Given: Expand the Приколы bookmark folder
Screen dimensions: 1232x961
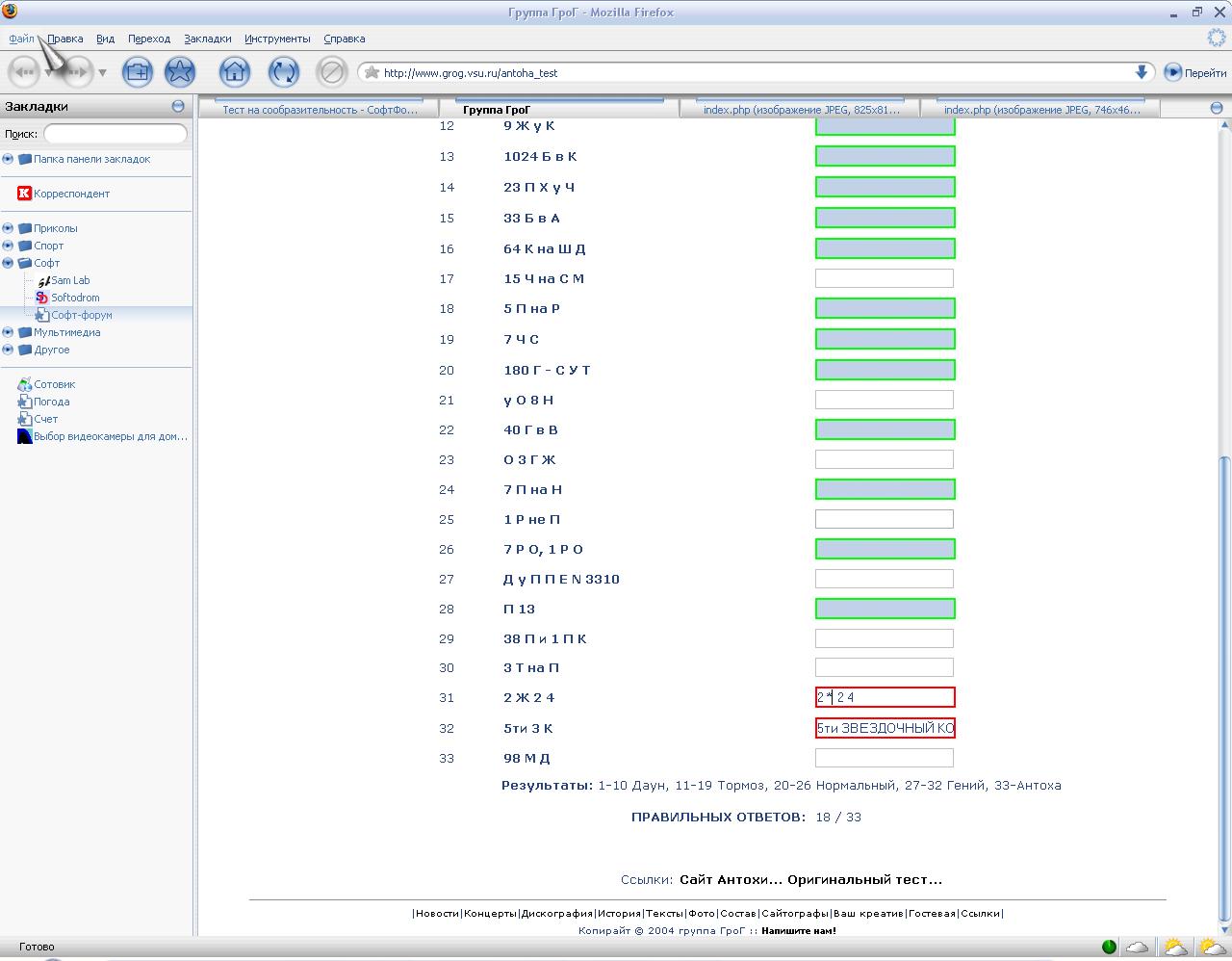Looking at the screenshot, I should 8,228.
